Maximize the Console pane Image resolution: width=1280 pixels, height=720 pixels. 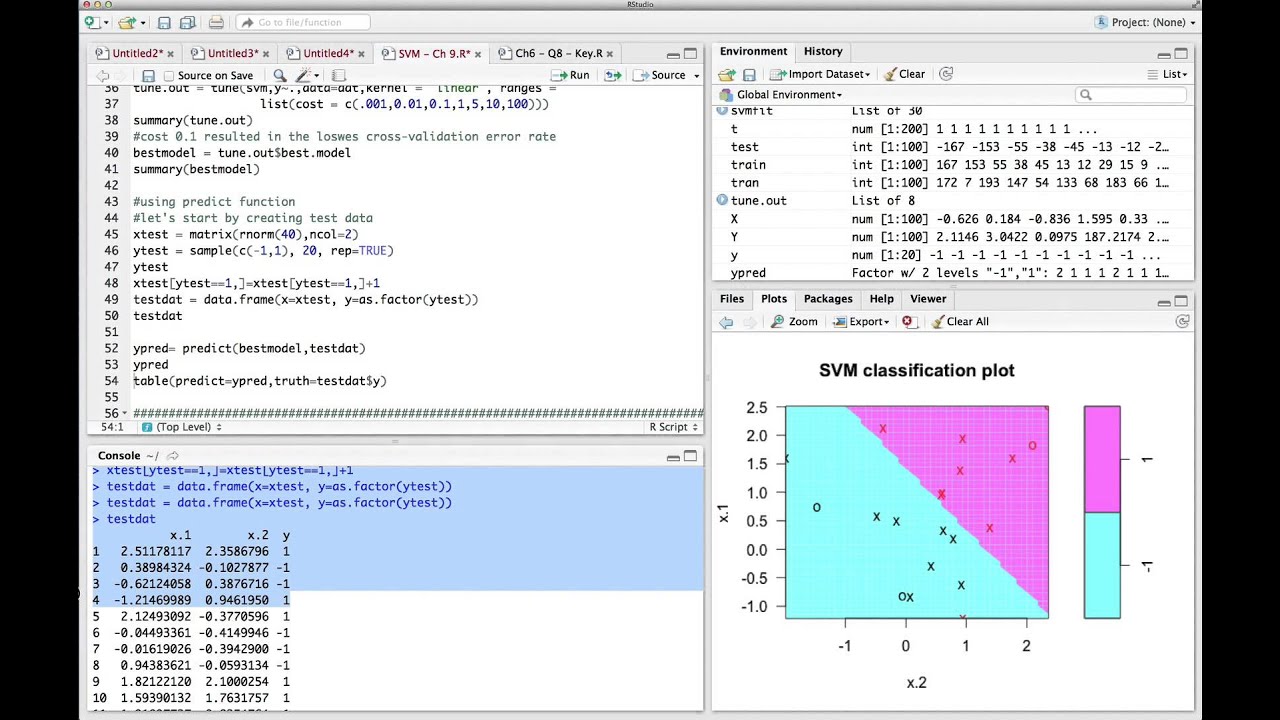690,456
